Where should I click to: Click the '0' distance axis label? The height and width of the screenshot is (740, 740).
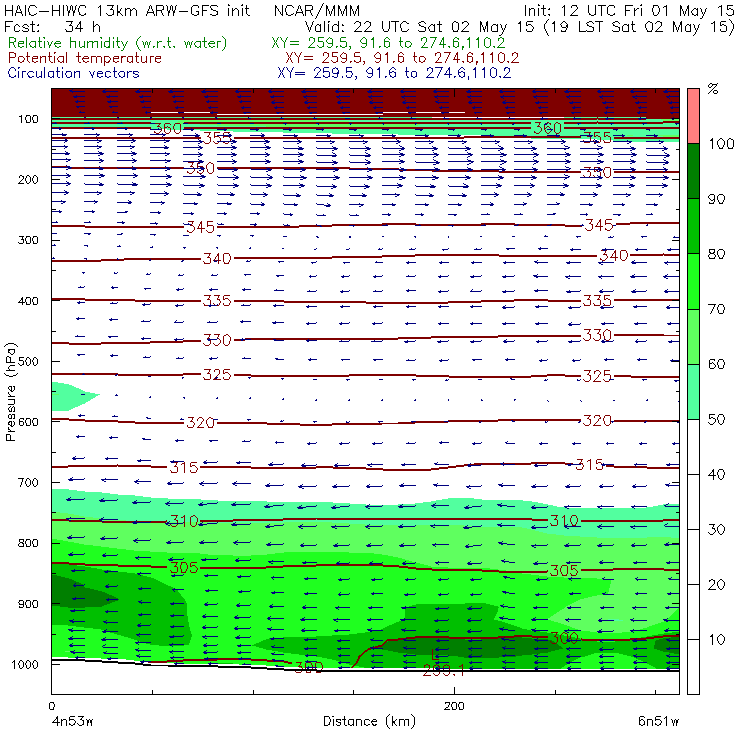(x=52, y=706)
